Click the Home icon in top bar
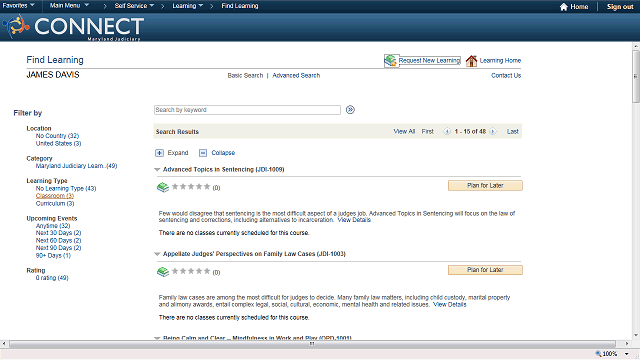 564,7
